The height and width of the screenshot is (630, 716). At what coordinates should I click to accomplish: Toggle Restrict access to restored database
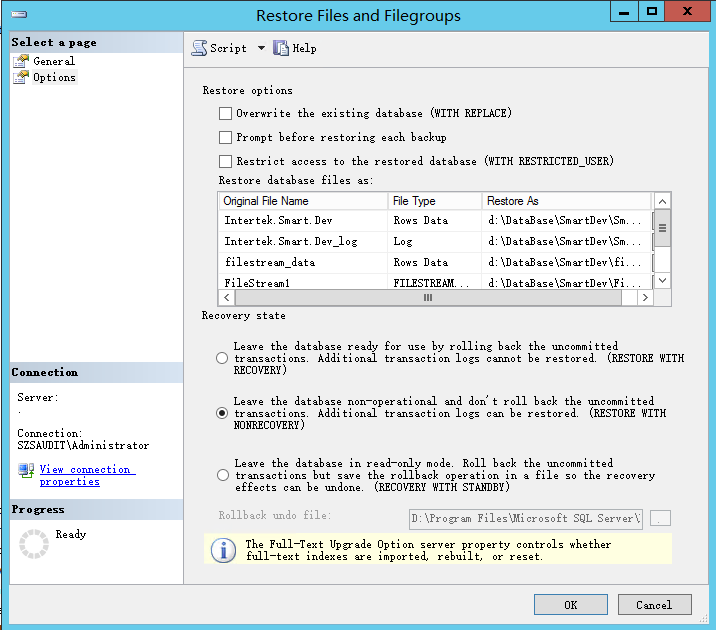(x=225, y=161)
